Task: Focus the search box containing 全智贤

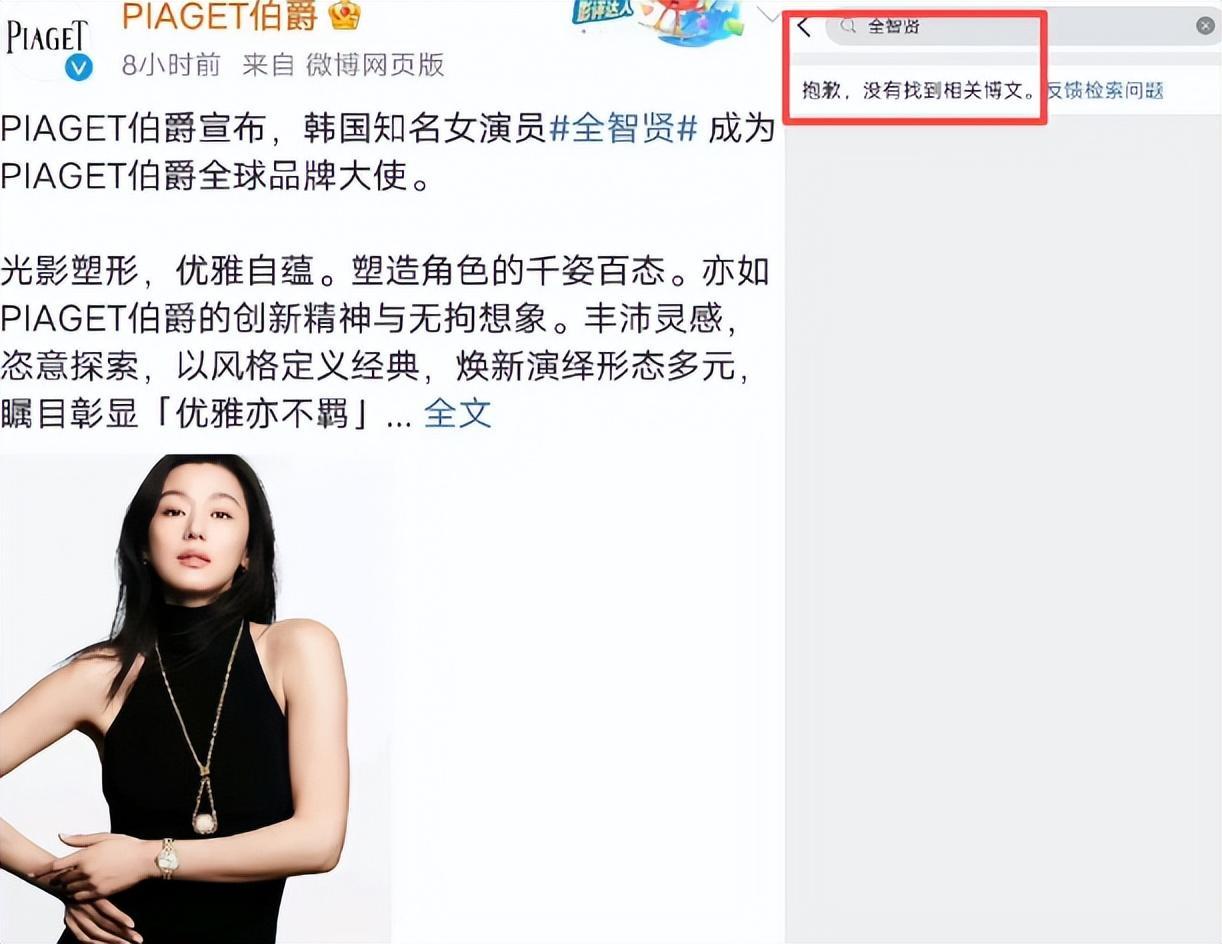Action: (x=1022, y=26)
